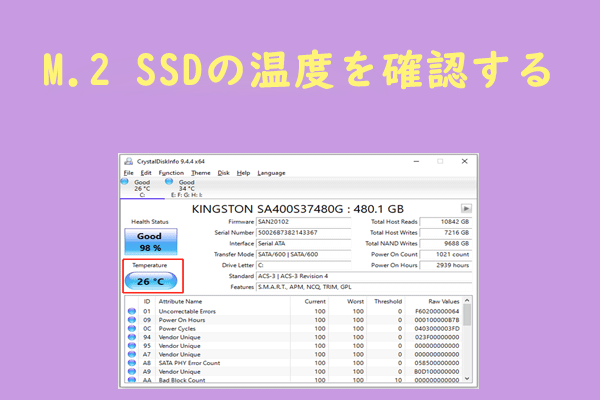Click the Threshold column header
The height and width of the screenshot is (400, 600).
point(386,302)
